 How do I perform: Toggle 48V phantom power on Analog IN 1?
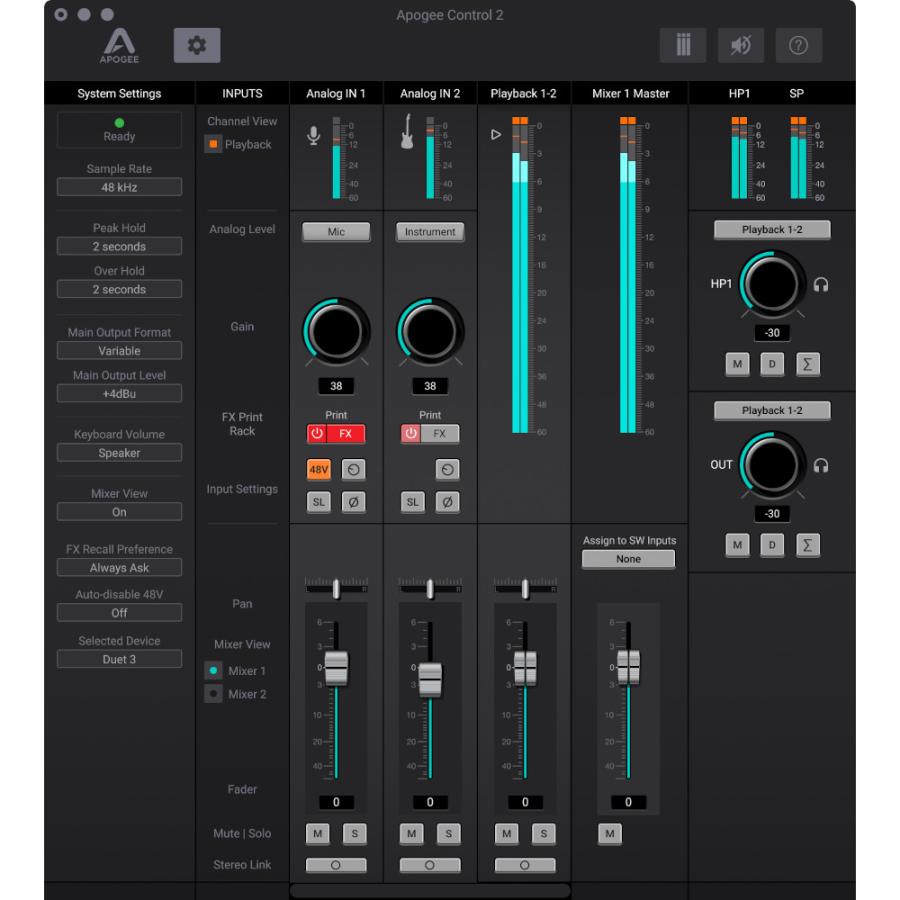[x=318, y=468]
